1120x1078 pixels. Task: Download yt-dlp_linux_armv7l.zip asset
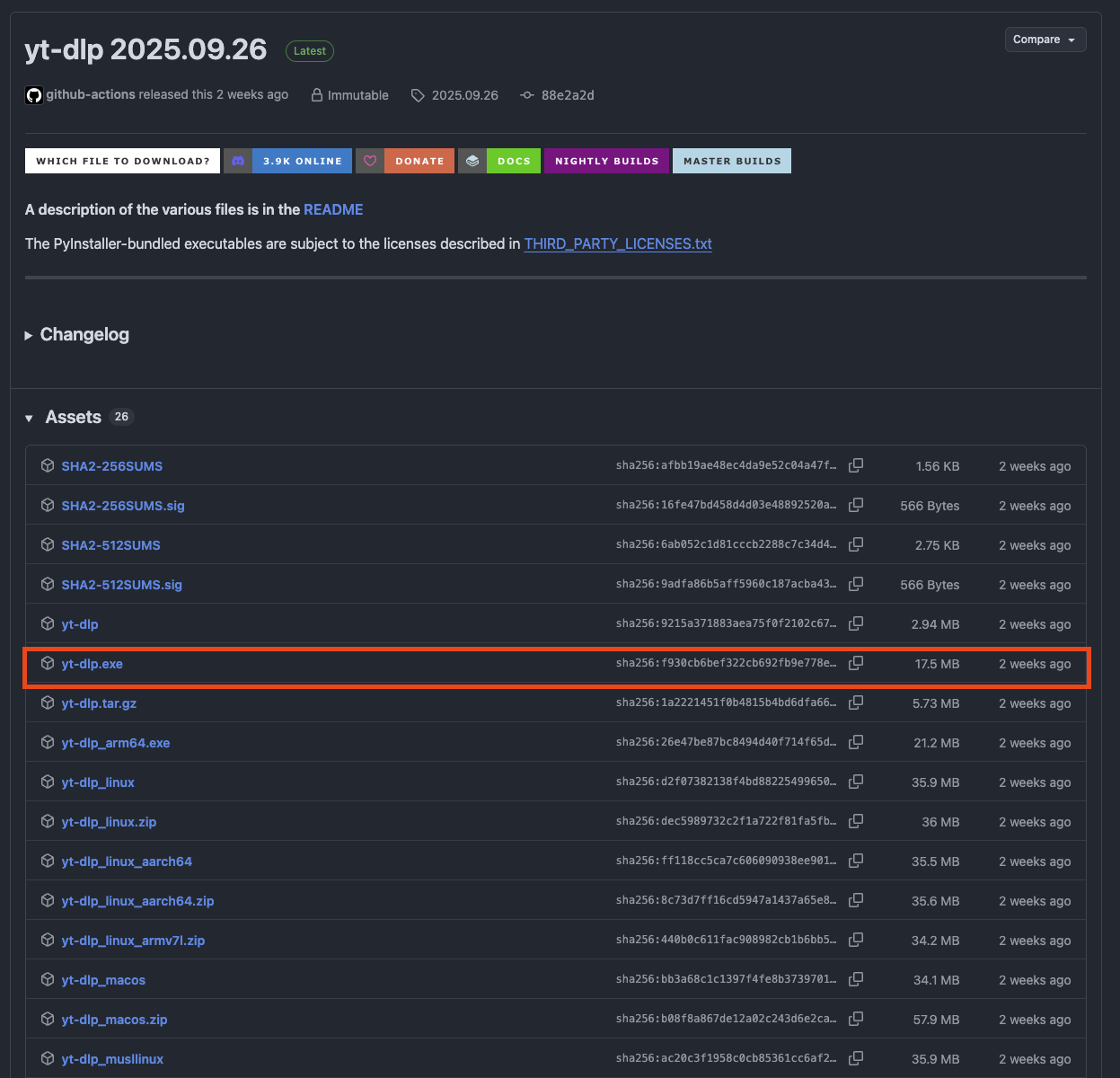pos(133,941)
